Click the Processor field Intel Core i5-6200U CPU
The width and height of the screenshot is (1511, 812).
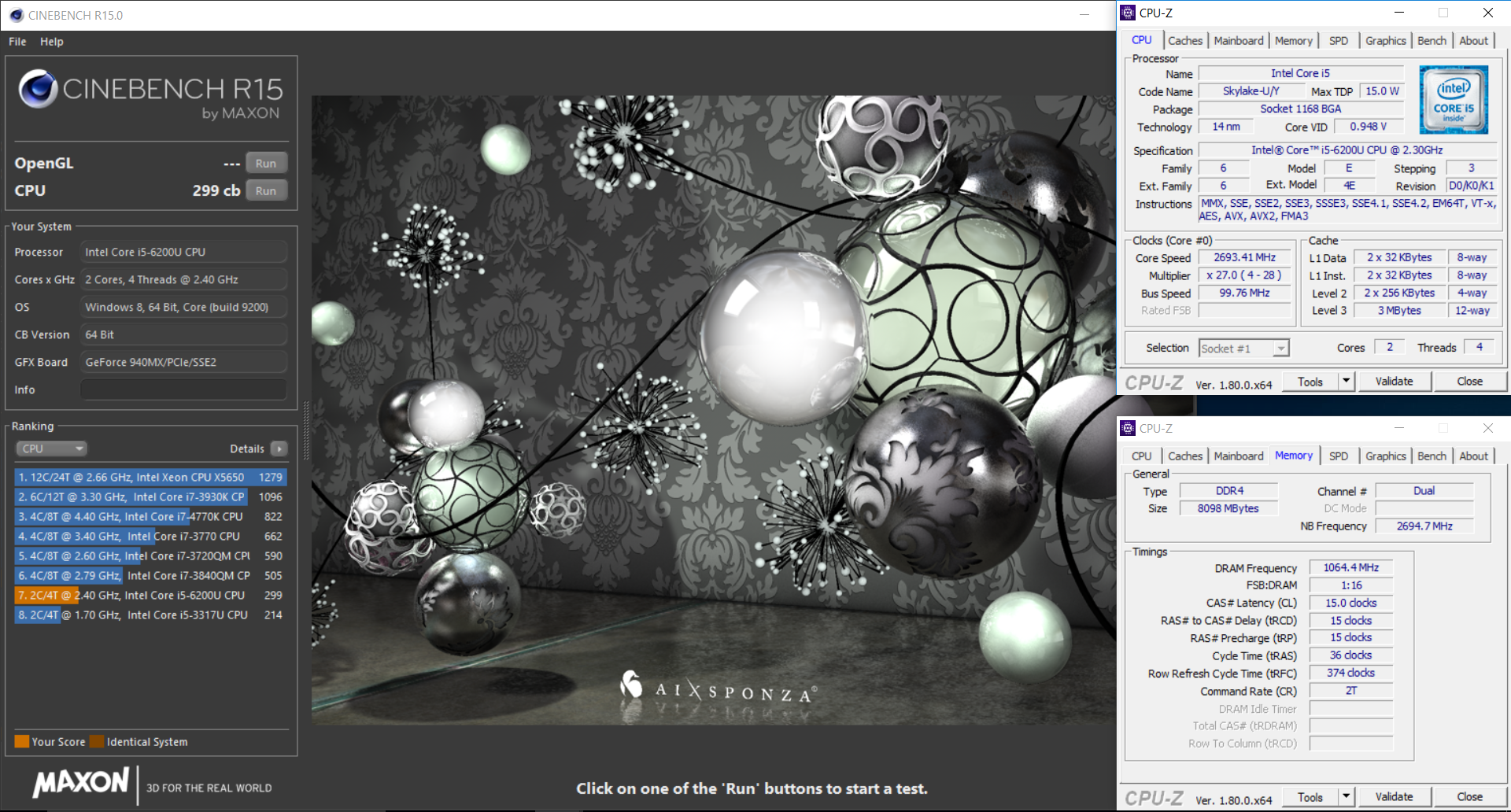pyautogui.click(x=183, y=252)
